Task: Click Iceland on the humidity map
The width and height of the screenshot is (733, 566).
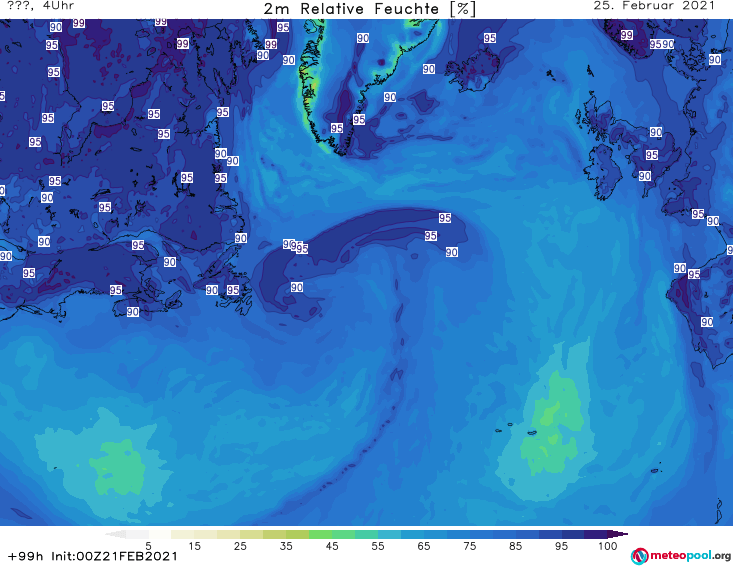Action: point(473,71)
